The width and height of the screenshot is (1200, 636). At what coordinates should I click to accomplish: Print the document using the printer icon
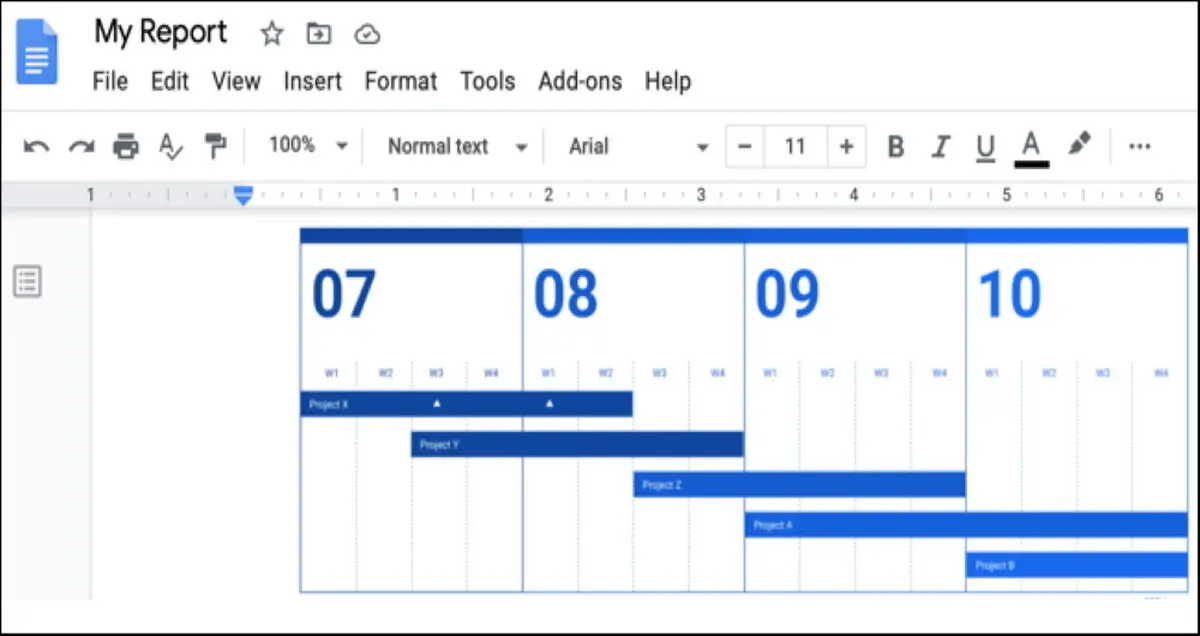126,147
